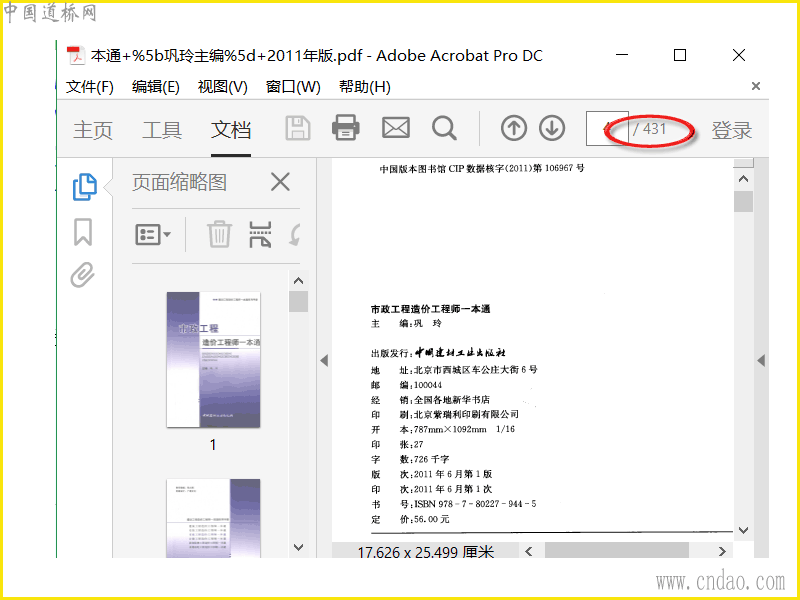Maximize the Acrobat window
The height and width of the screenshot is (600, 800).
tap(680, 55)
